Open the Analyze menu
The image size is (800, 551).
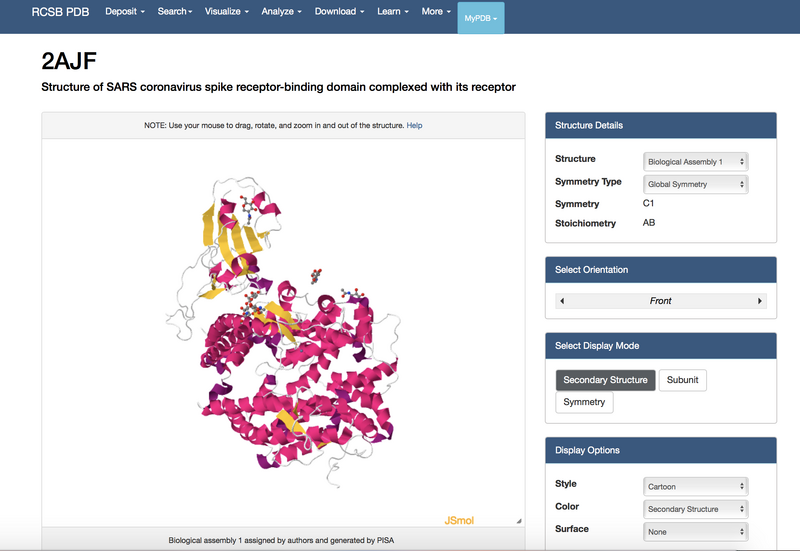pyautogui.click(x=283, y=12)
